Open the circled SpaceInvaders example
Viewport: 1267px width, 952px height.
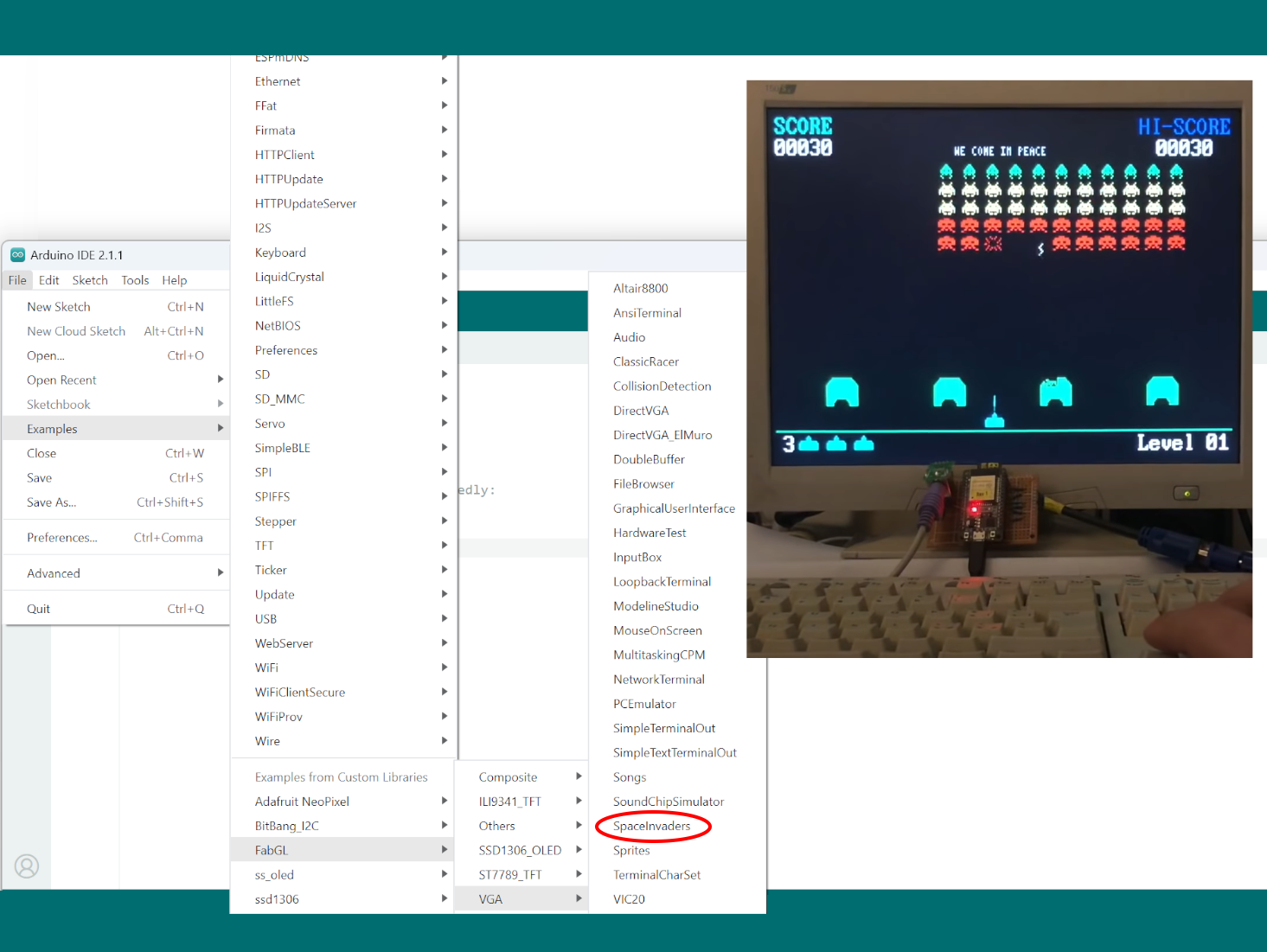pyautogui.click(x=652, y=826)
